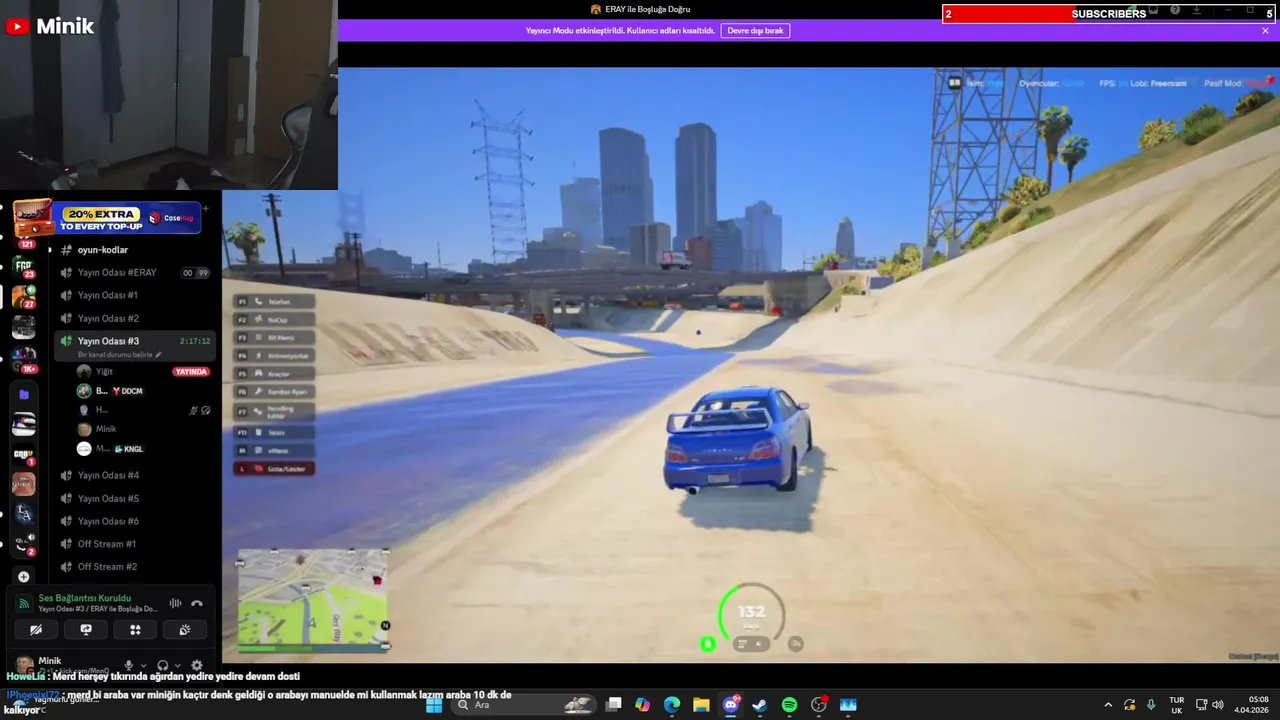Open voice participant with the DDCM tag
Image resolution: width=1280 pixels, height=720 pixels.
click(x=142, y=391)
